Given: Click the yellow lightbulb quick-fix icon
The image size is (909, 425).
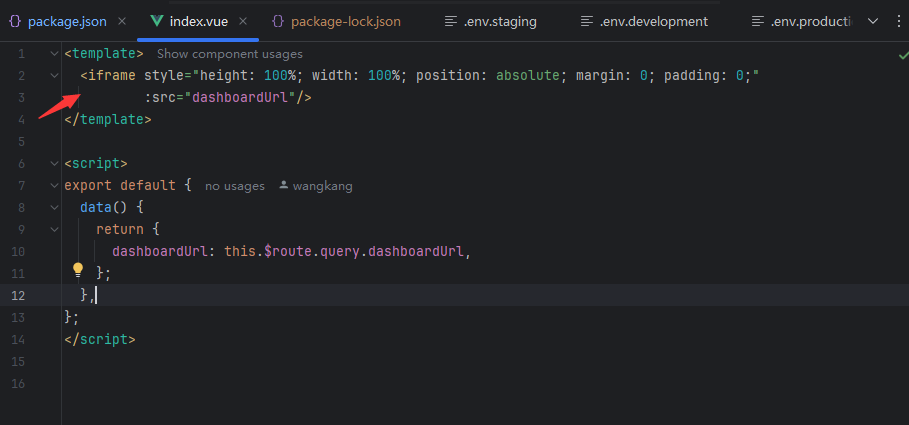Looking at the screenshot, I should (x=78, y=270).
